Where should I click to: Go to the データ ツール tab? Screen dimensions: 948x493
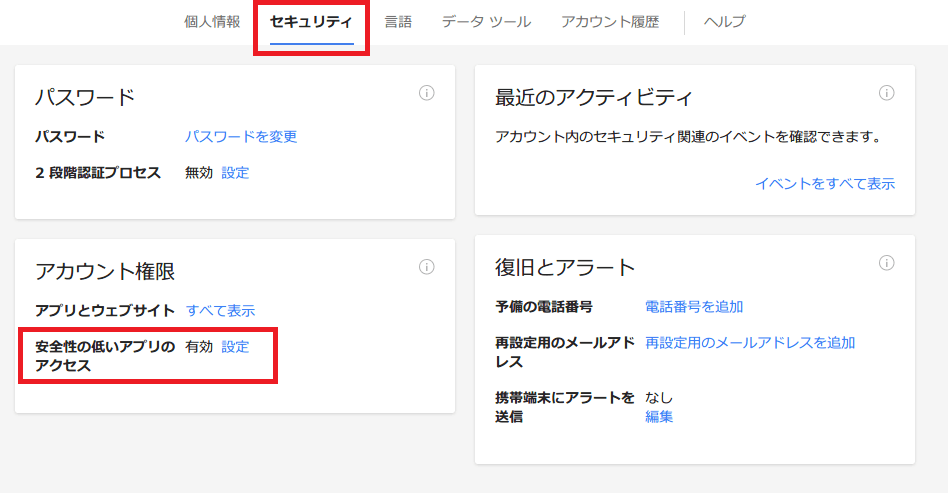point(486,21)
